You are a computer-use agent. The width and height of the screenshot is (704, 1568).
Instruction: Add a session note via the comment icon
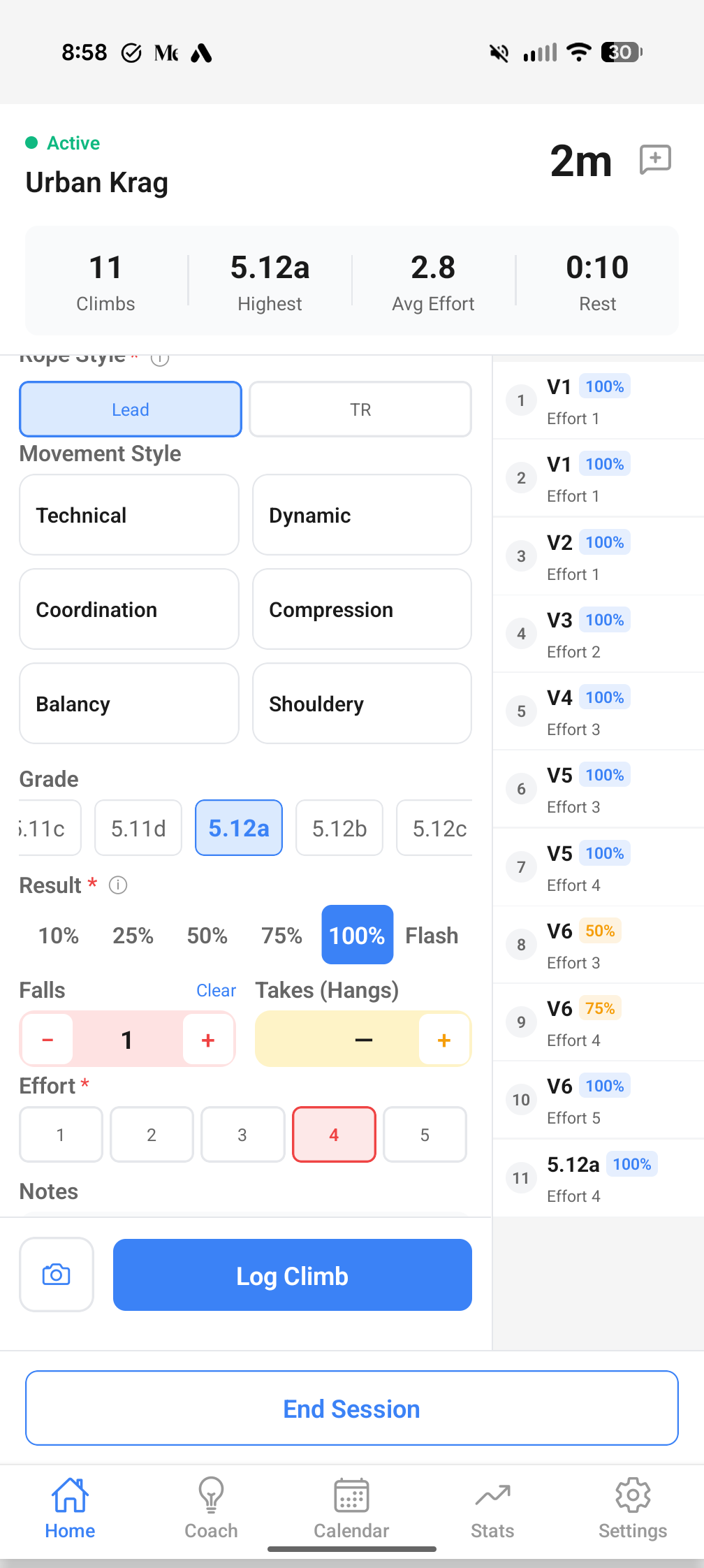(655, 160)
